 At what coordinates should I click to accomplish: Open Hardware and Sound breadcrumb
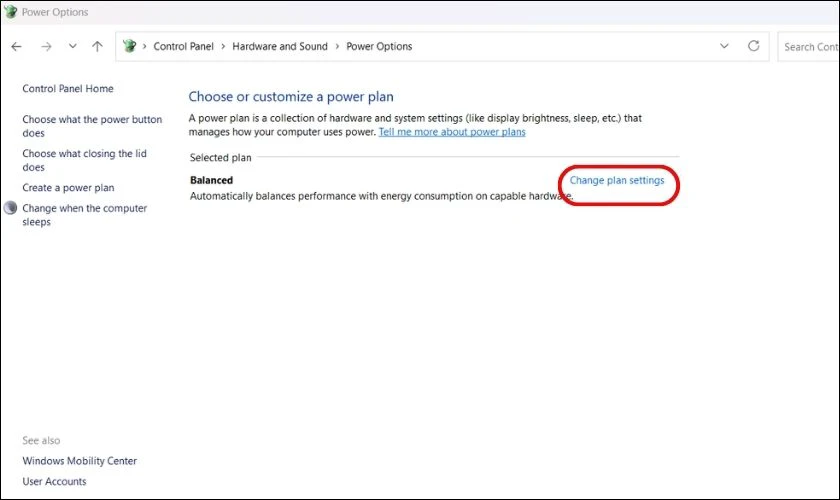click(280, 47)
